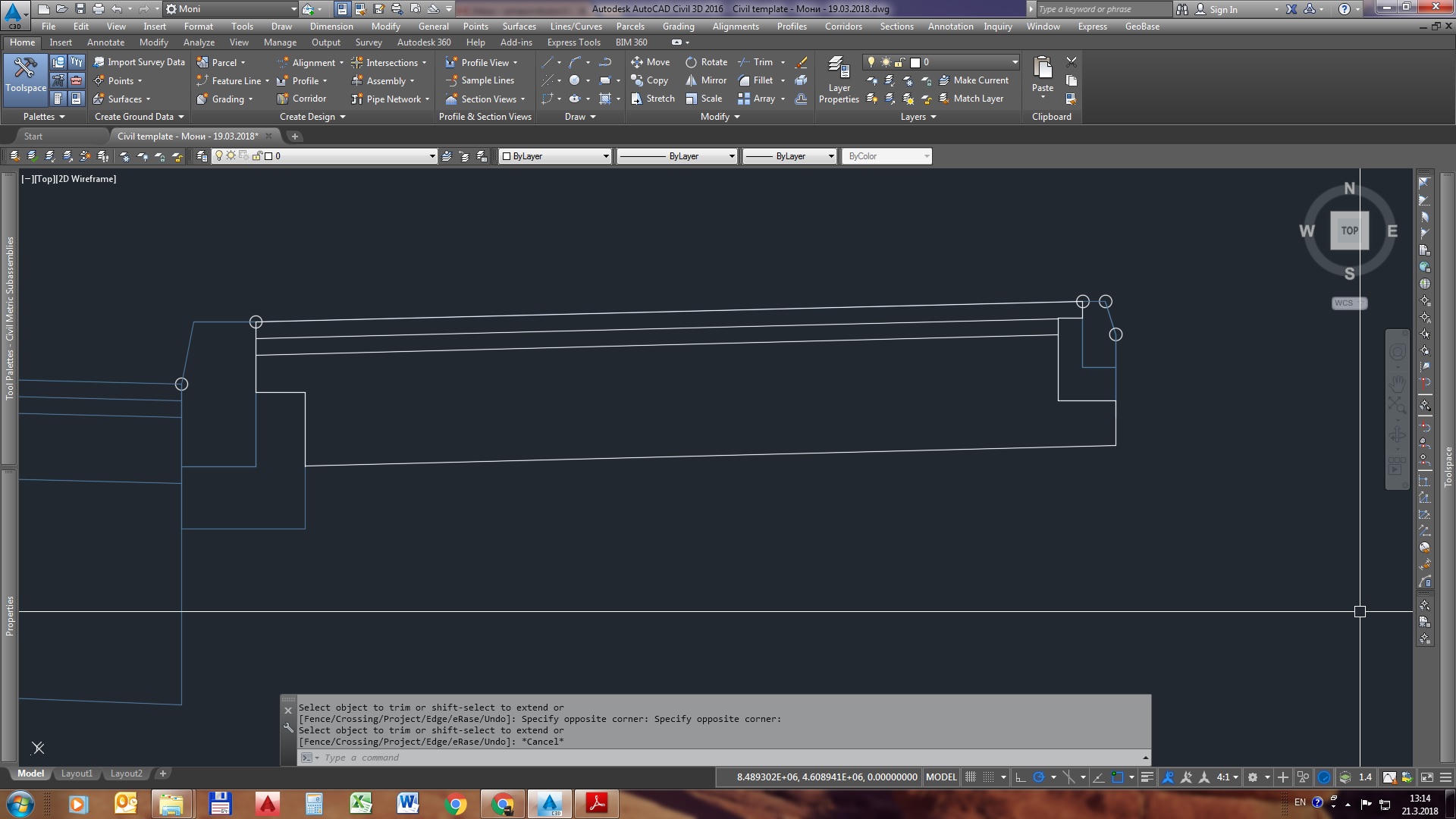Select the Stretch tool

[x=651, y=99]
